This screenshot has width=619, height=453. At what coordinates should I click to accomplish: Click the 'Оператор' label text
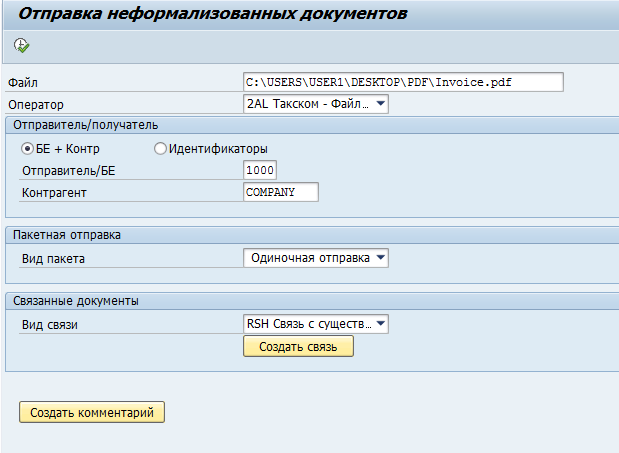tap(34, 104)
